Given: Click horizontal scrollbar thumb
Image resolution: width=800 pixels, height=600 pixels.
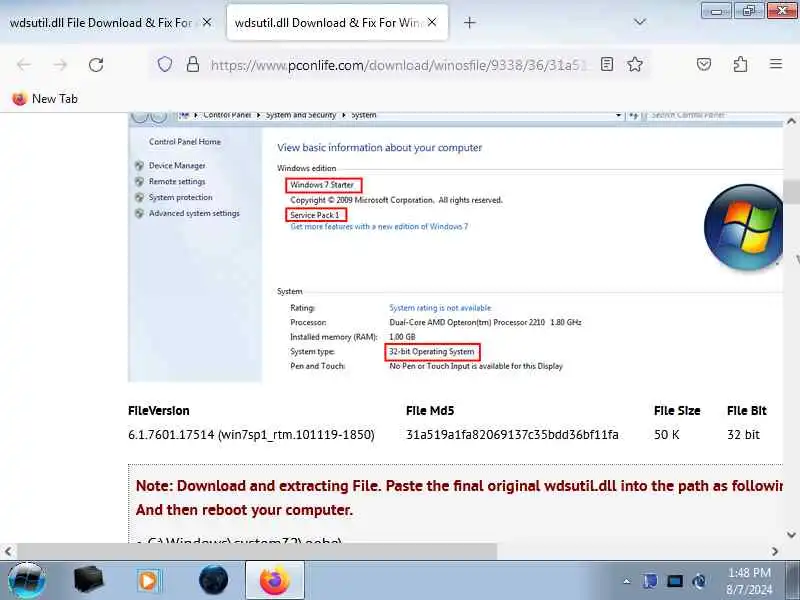Looking at the screenshot, I should tap(257, 551).
